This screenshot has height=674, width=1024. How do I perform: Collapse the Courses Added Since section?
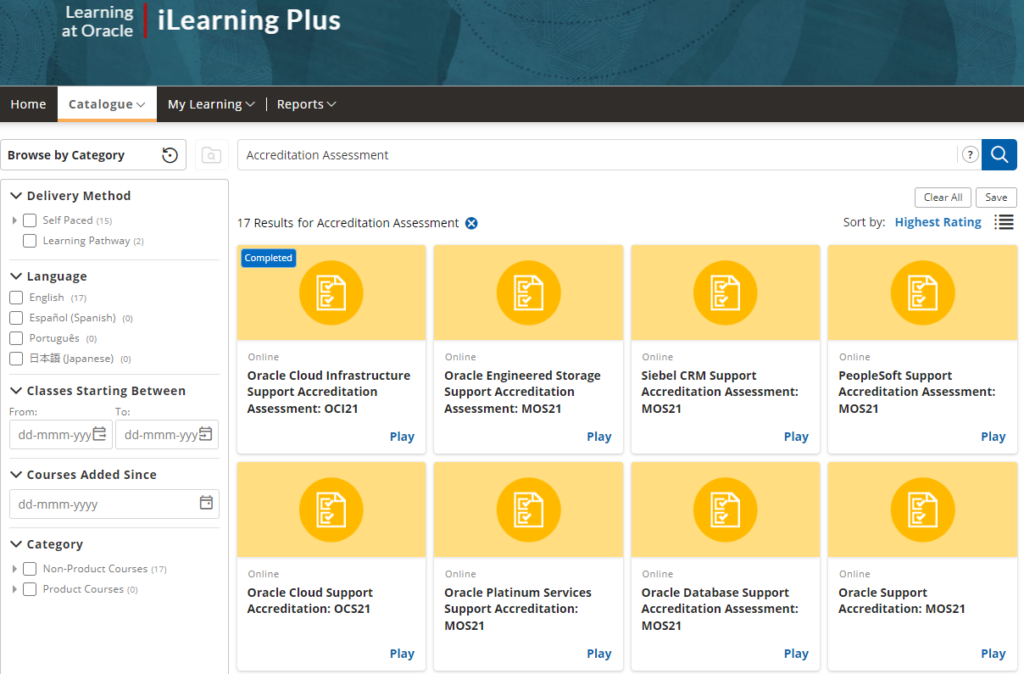[16, 474]
